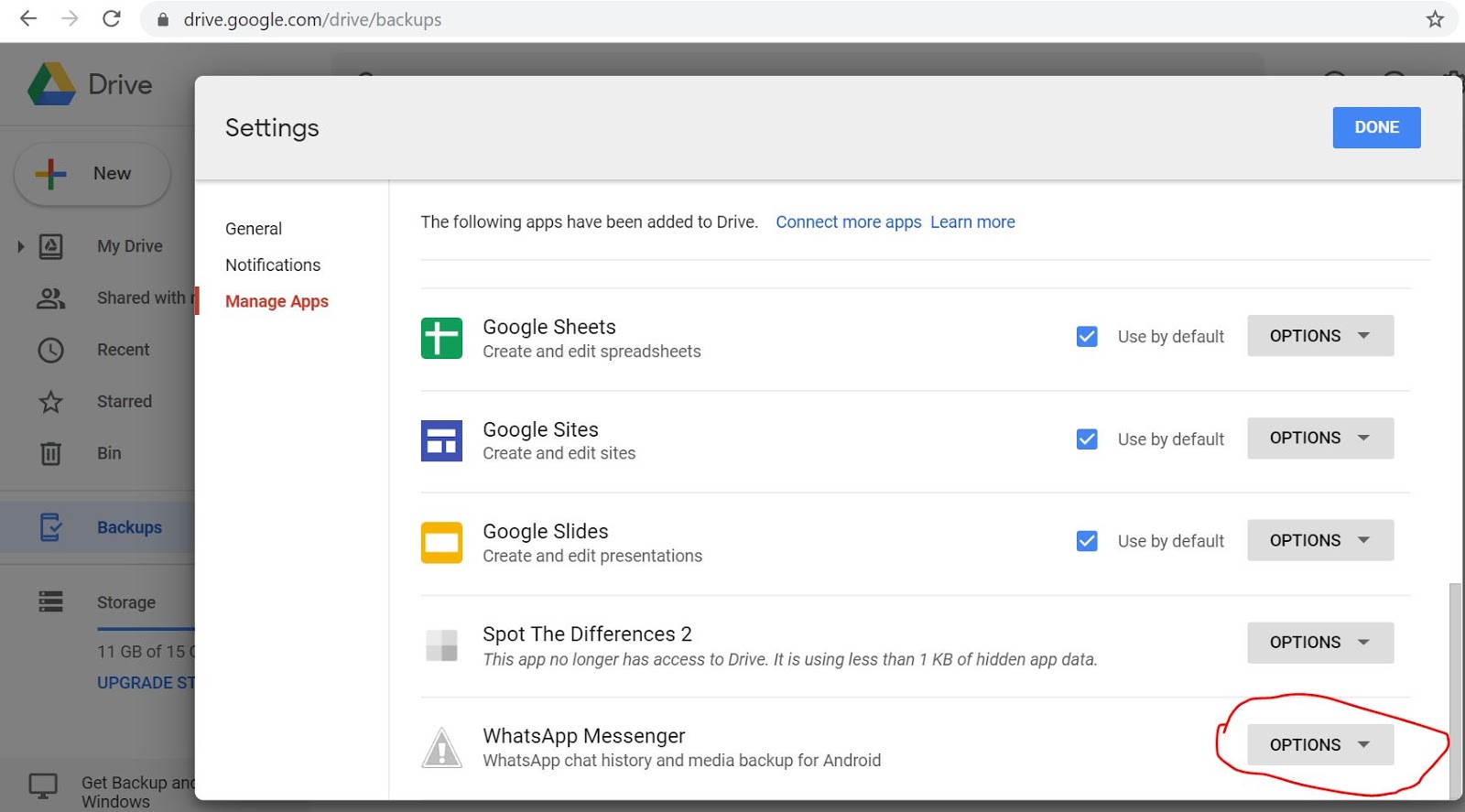Screen dimensions: 1465x812
Task: Click the Starred star icon in sidebar
Action: point(51,402)
